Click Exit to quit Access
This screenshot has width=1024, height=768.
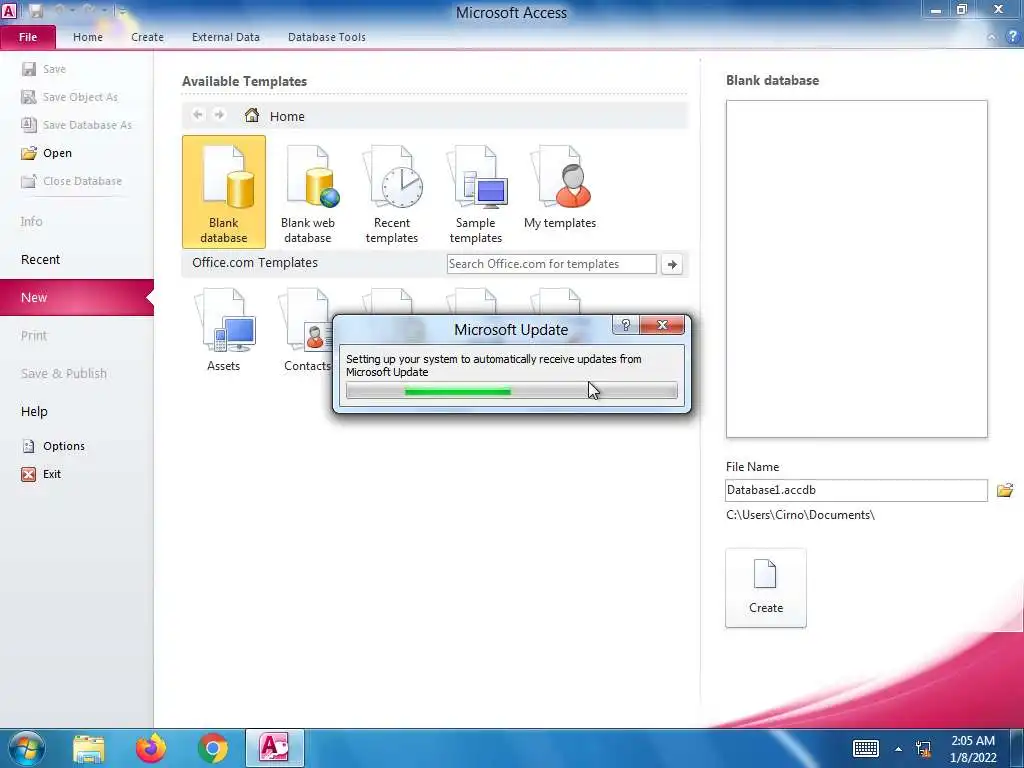click(41, 474)
